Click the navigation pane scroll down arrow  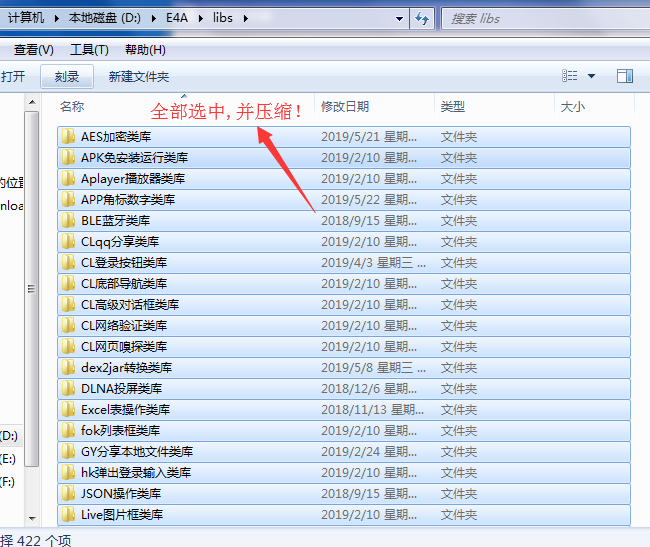point(32,518)
